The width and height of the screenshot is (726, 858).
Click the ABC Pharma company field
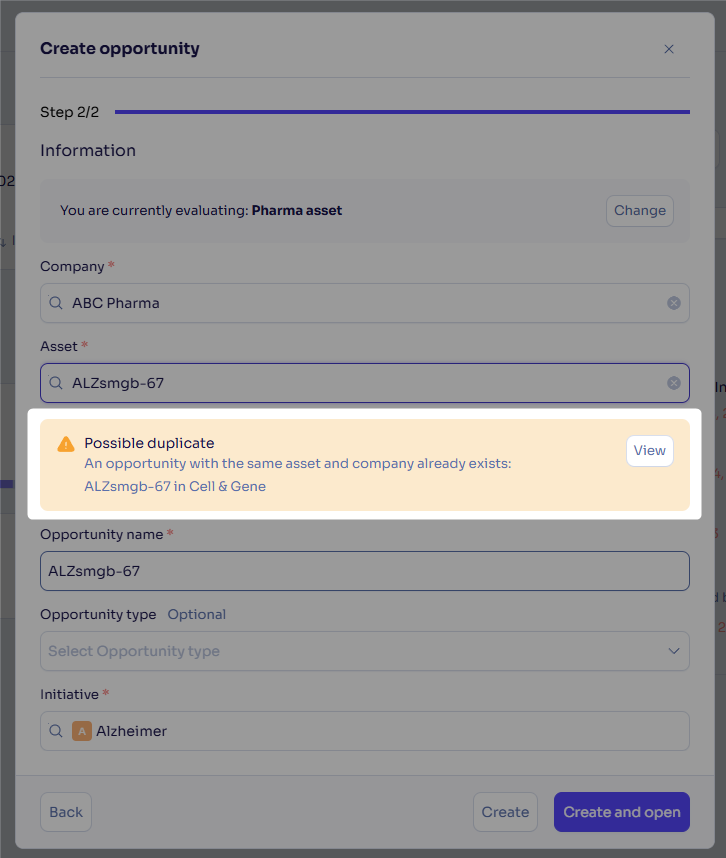pyautogui.click(x=364, y=303)
